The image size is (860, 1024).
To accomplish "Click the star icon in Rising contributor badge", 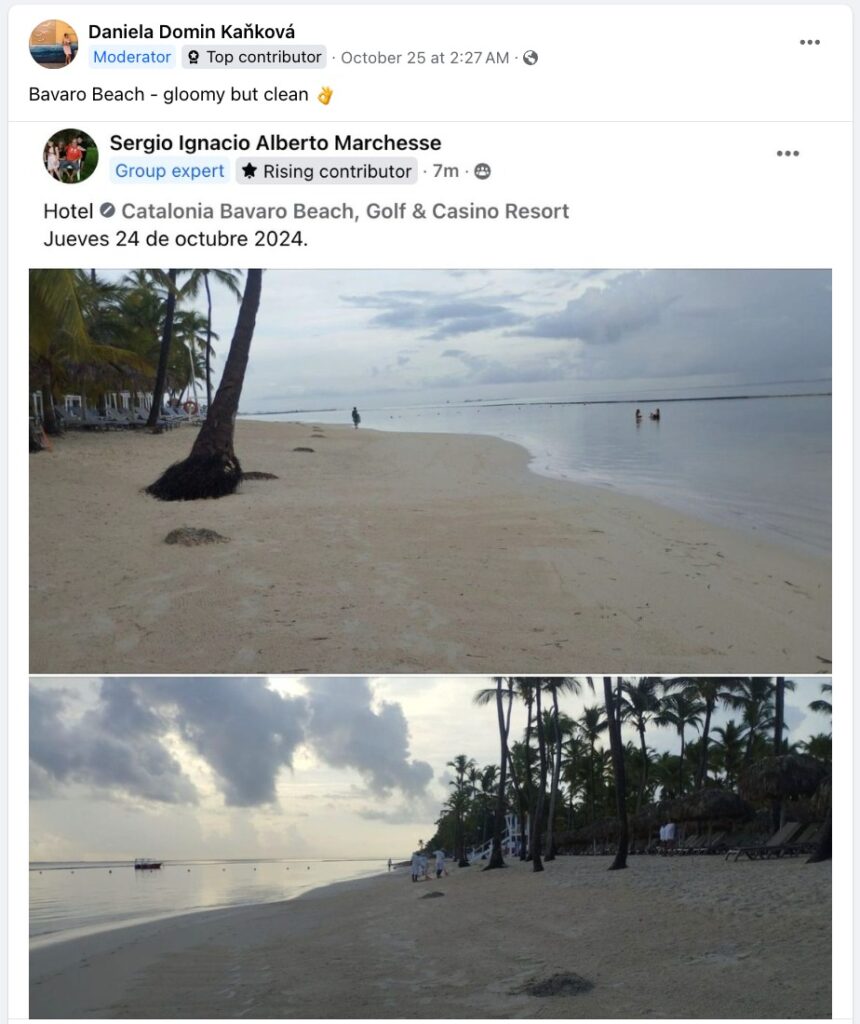I will pos(249,171).
